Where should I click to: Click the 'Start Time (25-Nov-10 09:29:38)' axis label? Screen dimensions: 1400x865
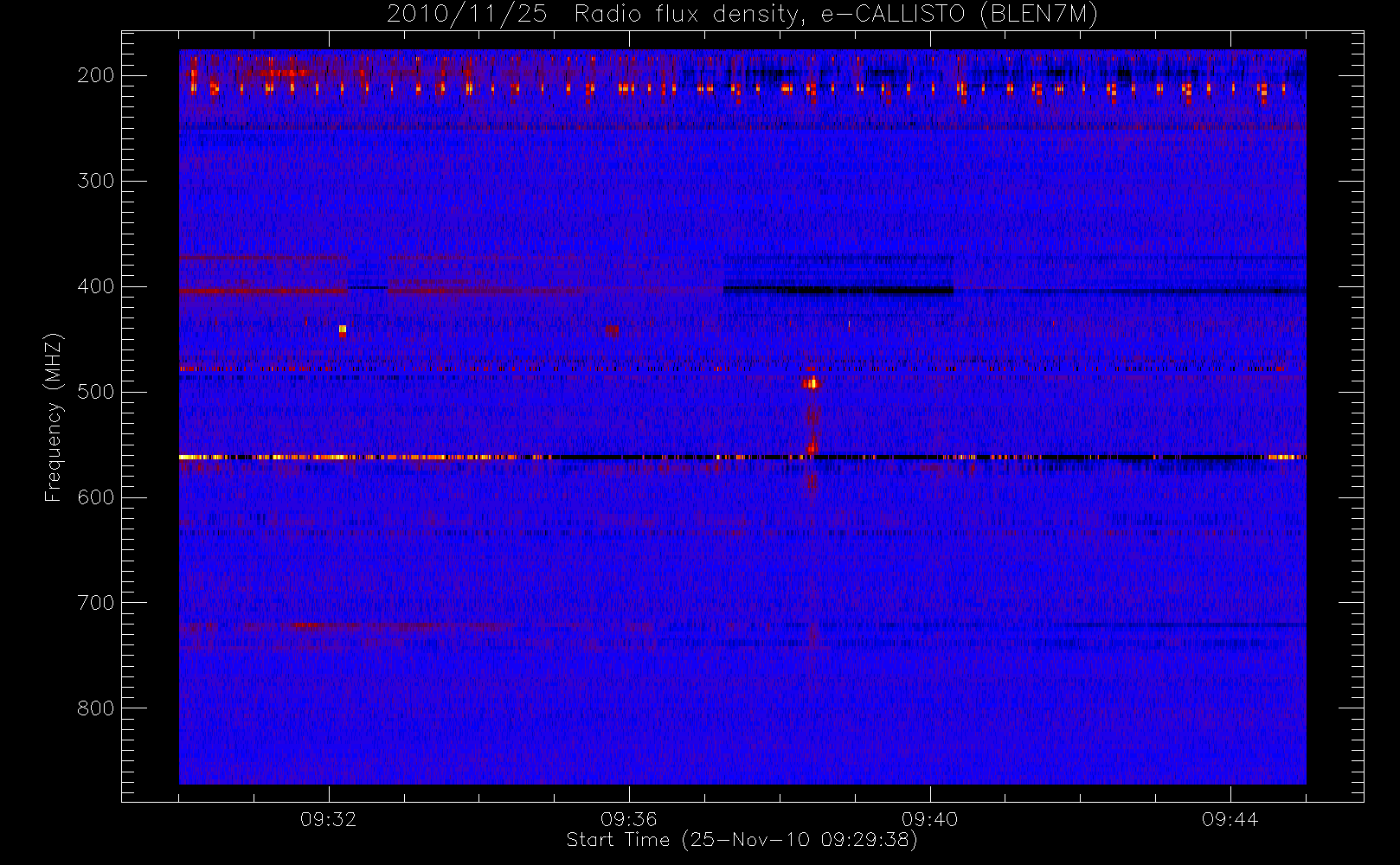742,840
